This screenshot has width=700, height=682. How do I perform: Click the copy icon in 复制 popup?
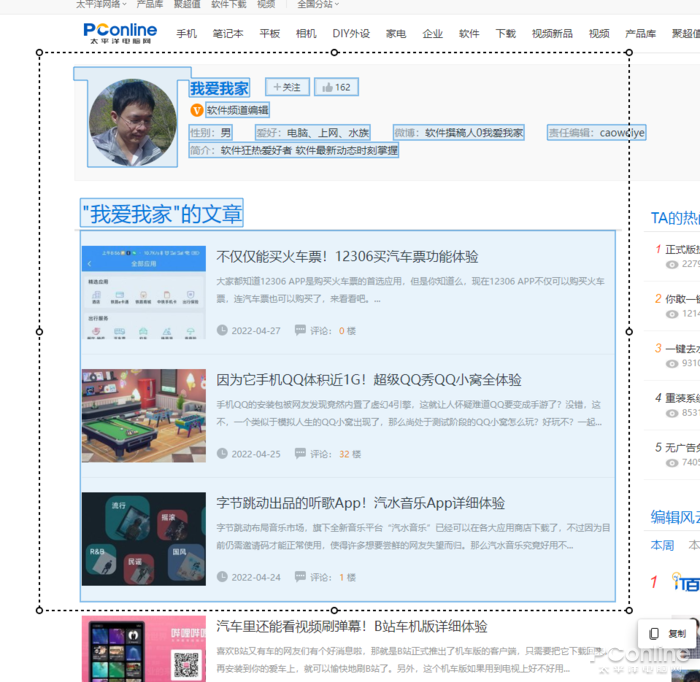pyautogui.click(x=654, y=633)
